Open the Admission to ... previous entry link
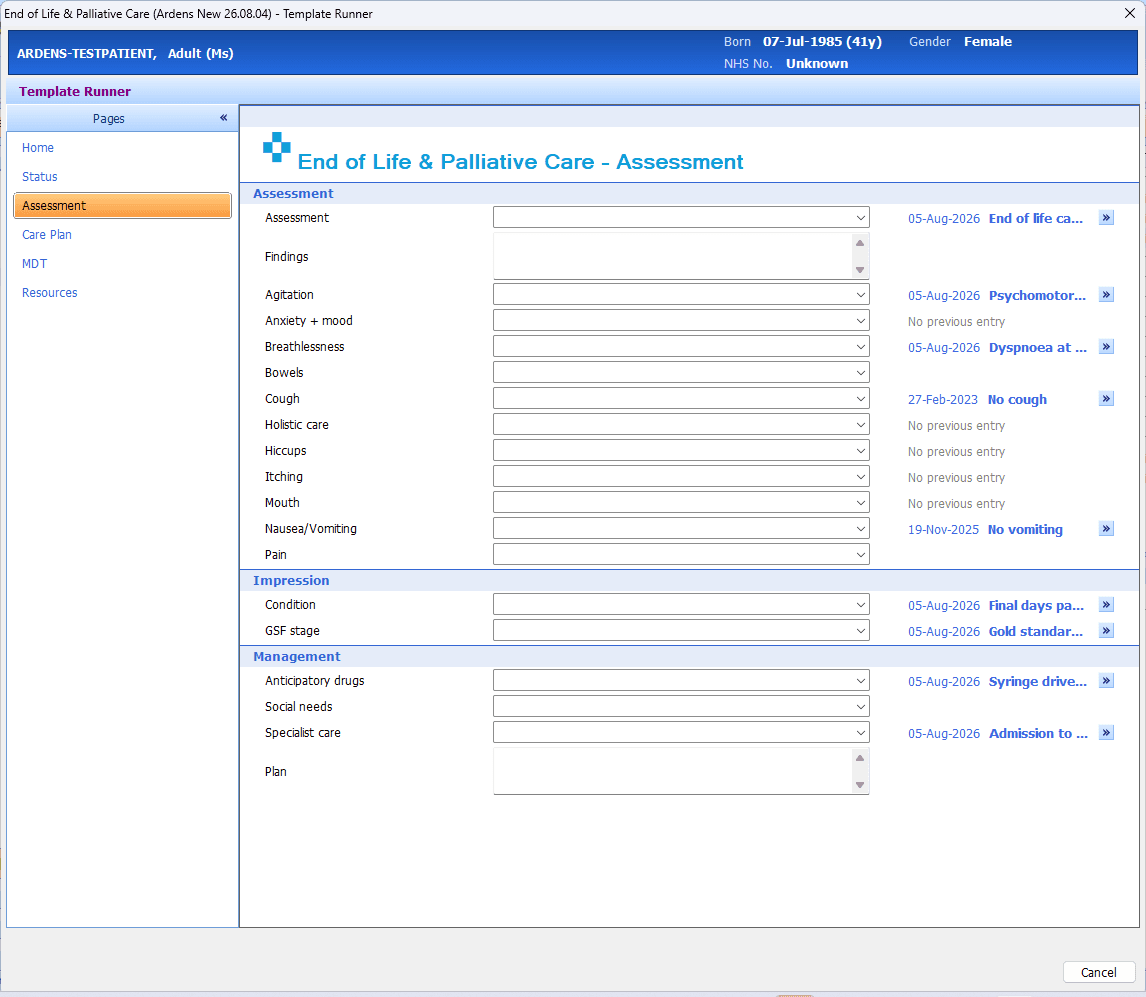The image size is (1146, 997). pos(1039,734)
